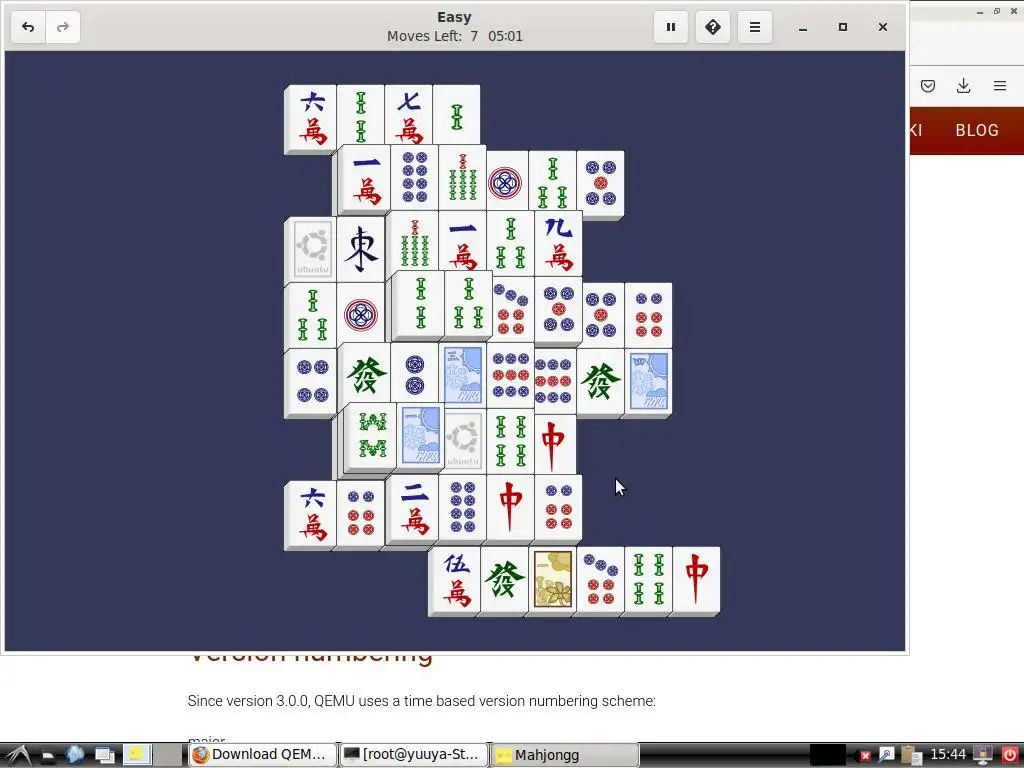Image resolution: width=1024 pixels, height=768 pixels.
Task: Launch the web browser globe icon in taskbar
Action: [x=74, y=755]
